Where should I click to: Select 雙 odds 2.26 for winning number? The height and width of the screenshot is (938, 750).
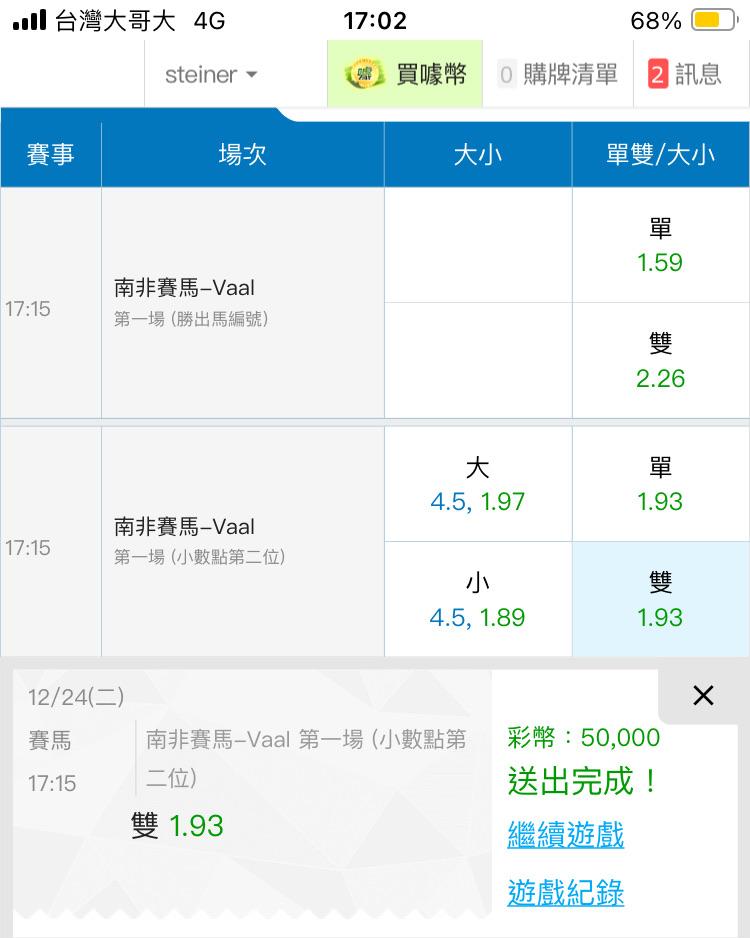click(660, 360)
